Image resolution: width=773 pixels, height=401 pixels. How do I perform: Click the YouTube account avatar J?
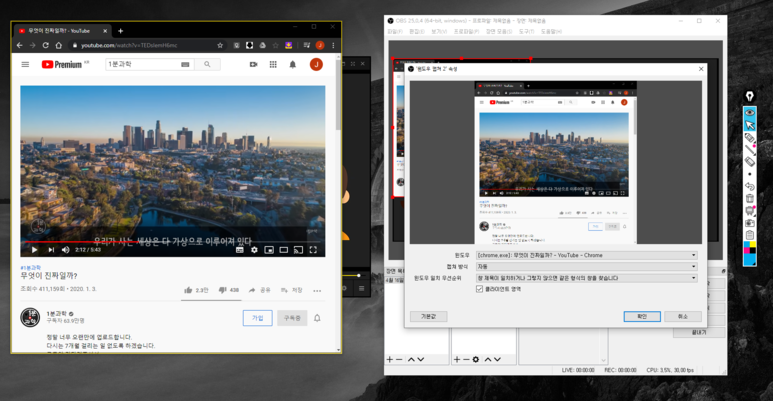pos(316,64)
